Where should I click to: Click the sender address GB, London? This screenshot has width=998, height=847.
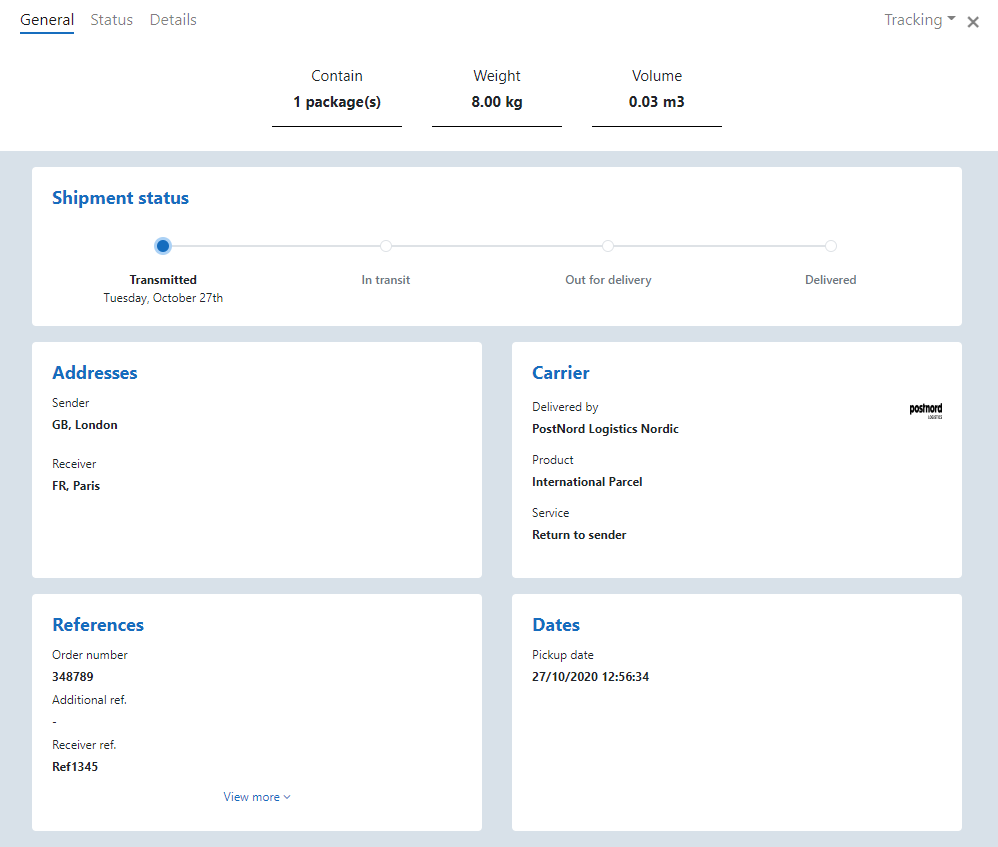coord(85,425)
